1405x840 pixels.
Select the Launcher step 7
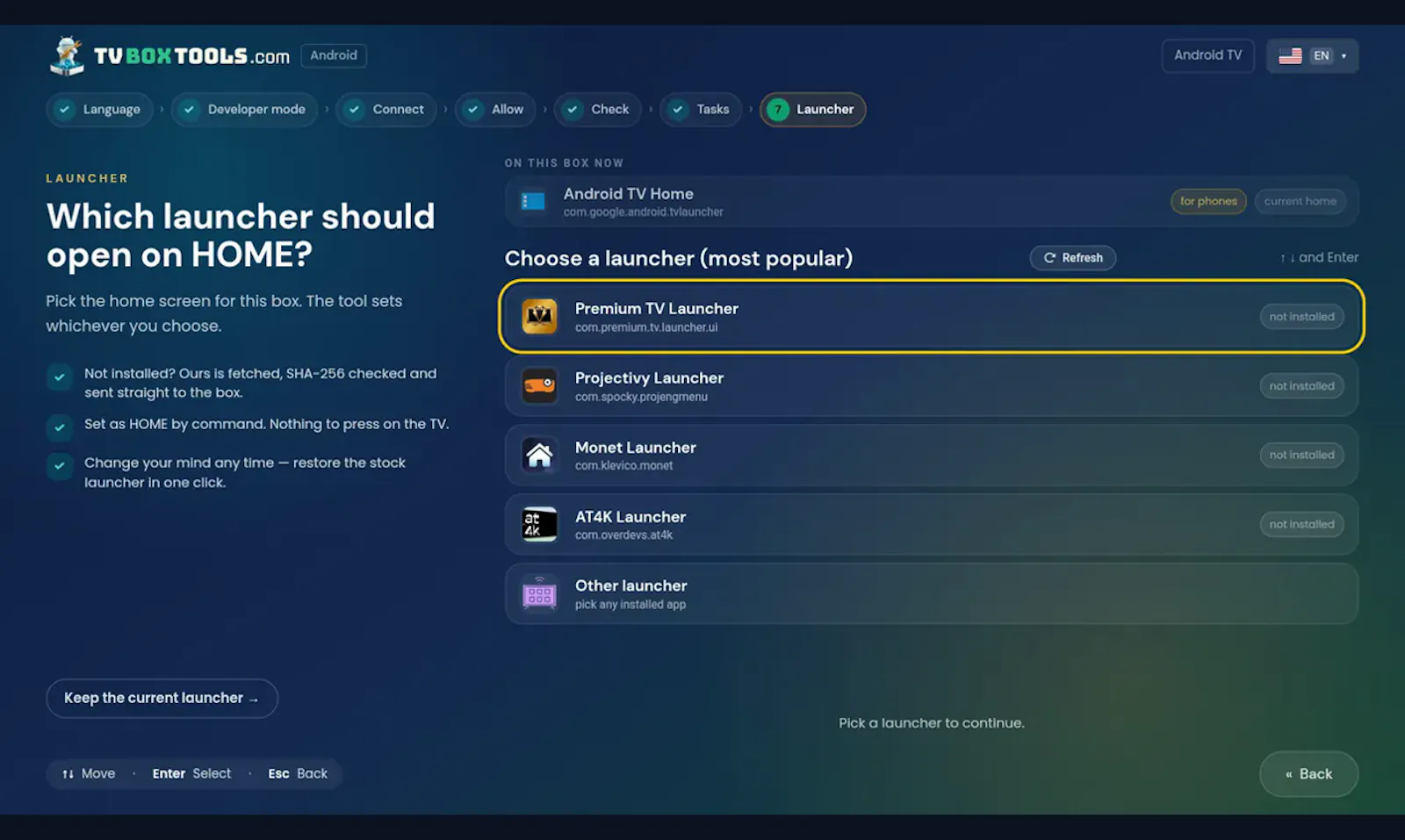813,110
